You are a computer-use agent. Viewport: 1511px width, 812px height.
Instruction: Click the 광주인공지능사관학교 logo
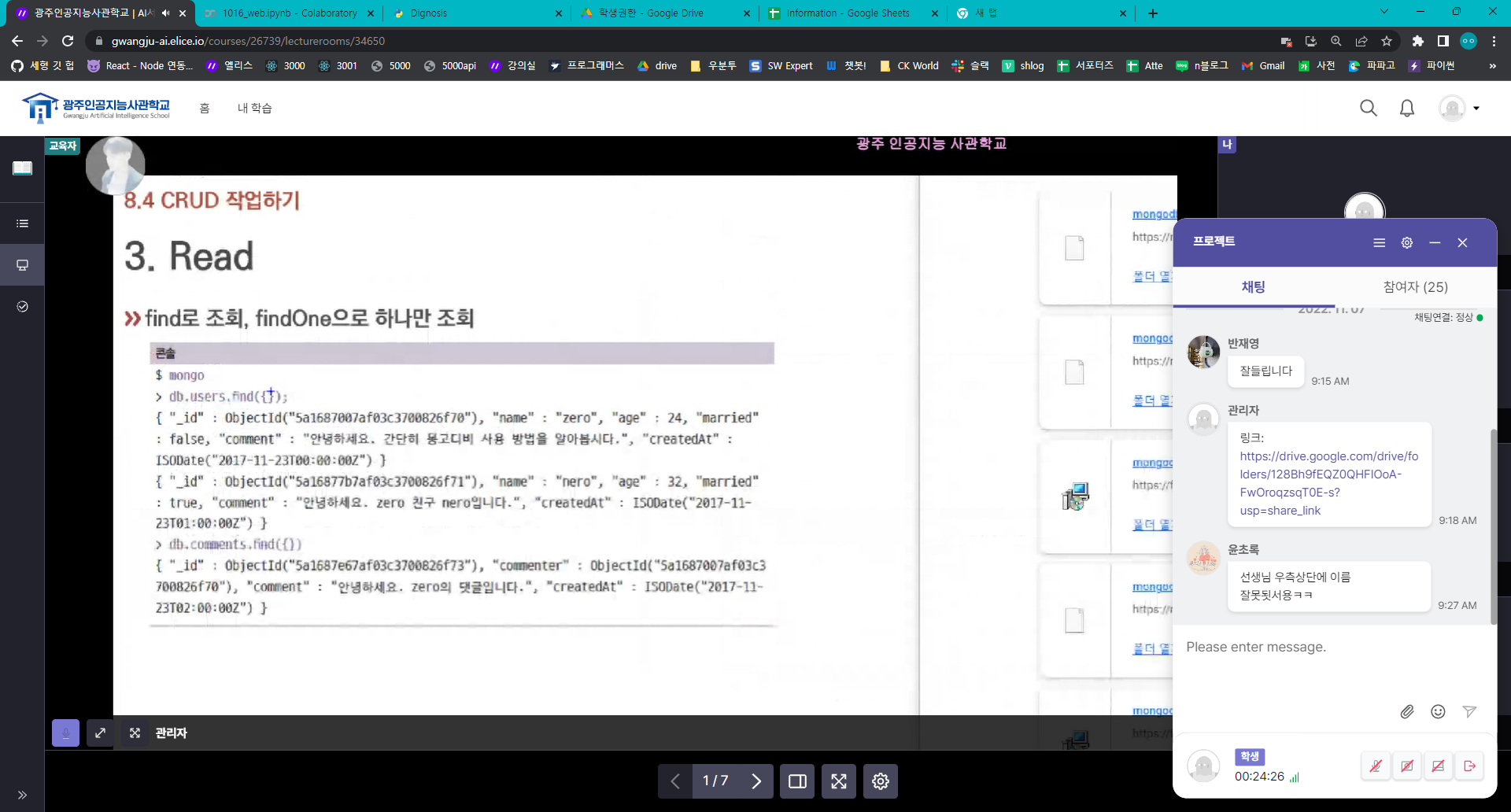pos(95,108)
